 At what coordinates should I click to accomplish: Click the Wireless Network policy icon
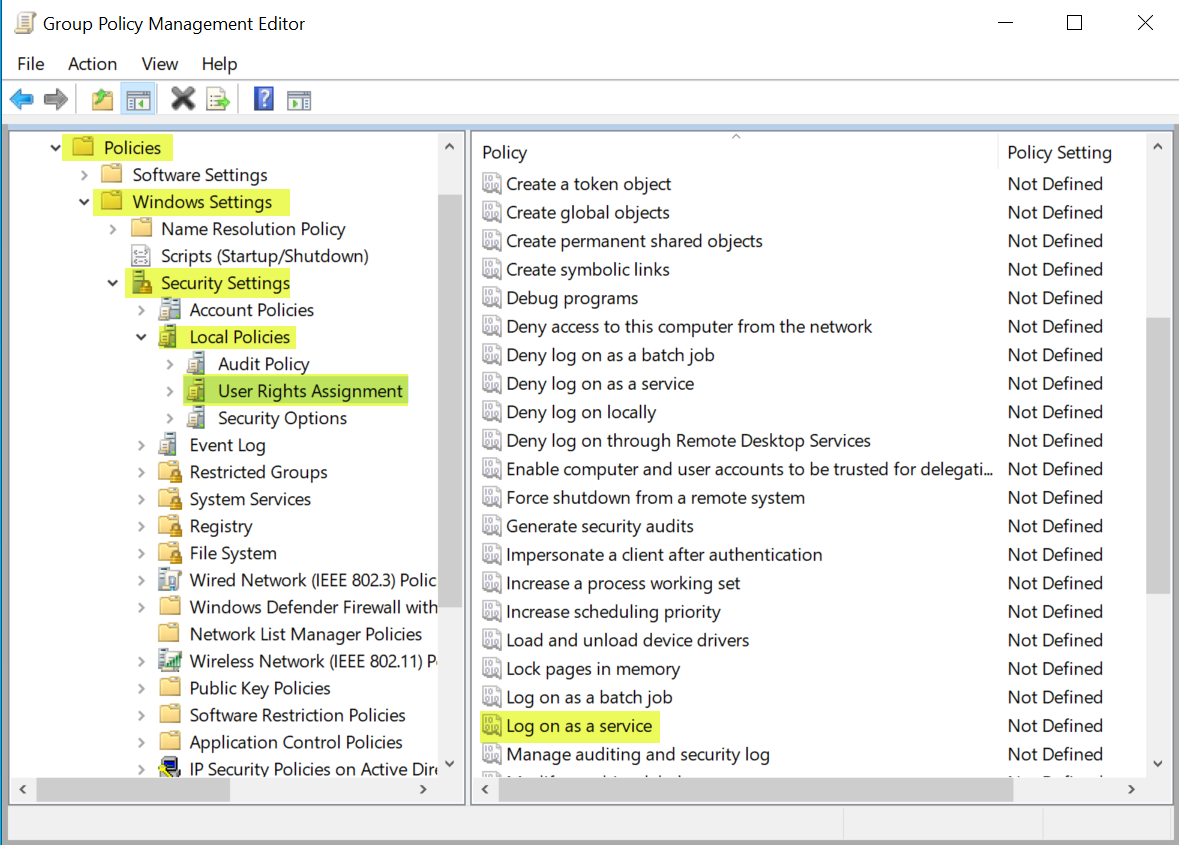click(170, 661)
